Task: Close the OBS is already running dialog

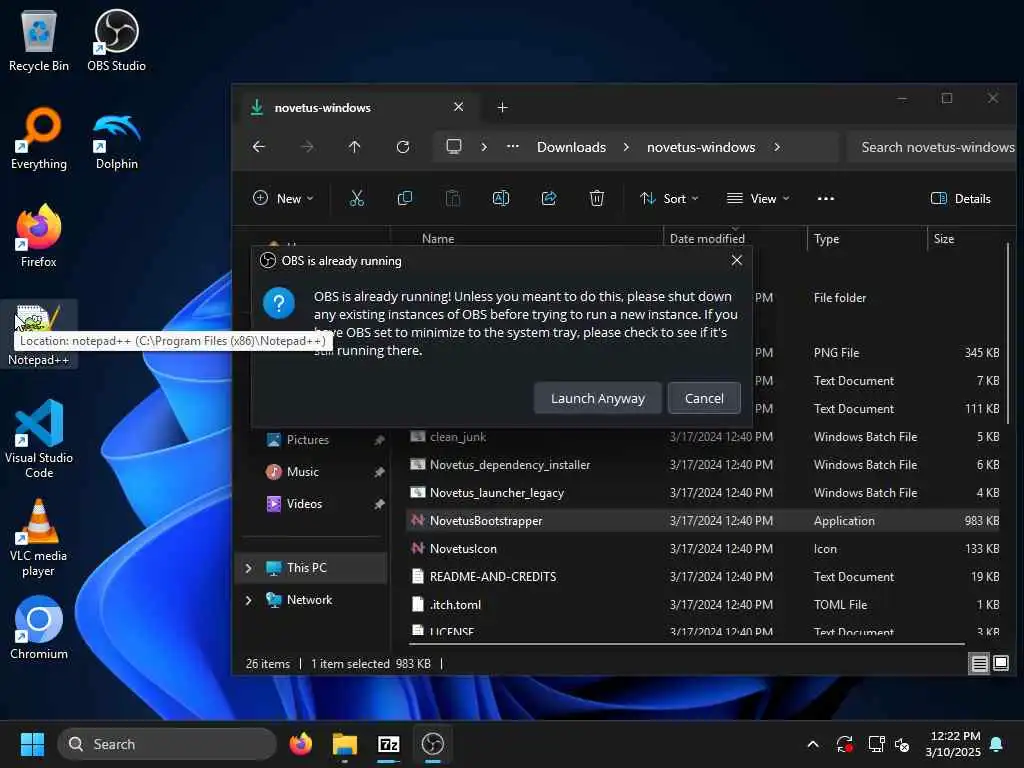Action: tap(737, 260)
